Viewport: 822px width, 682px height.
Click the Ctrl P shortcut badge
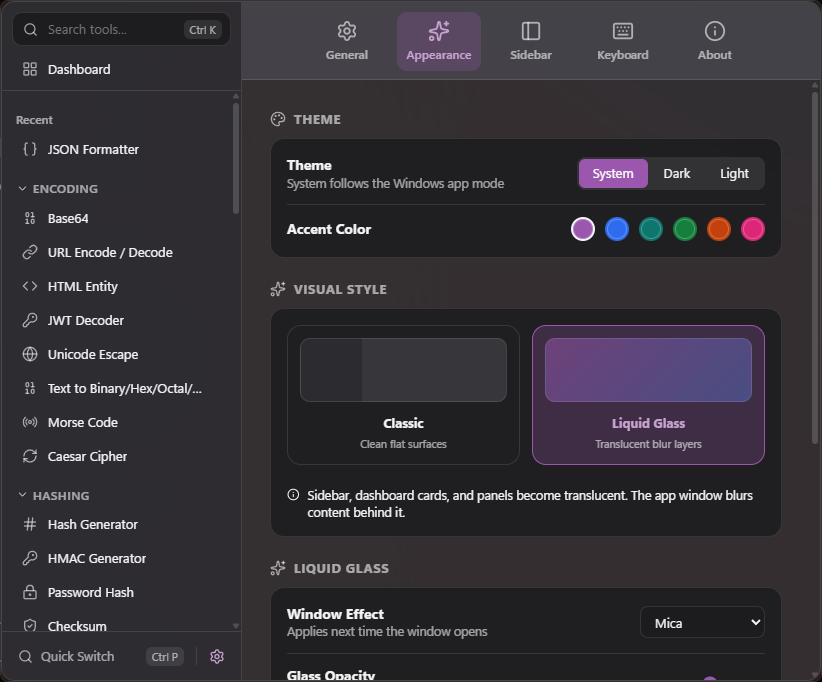165,656
